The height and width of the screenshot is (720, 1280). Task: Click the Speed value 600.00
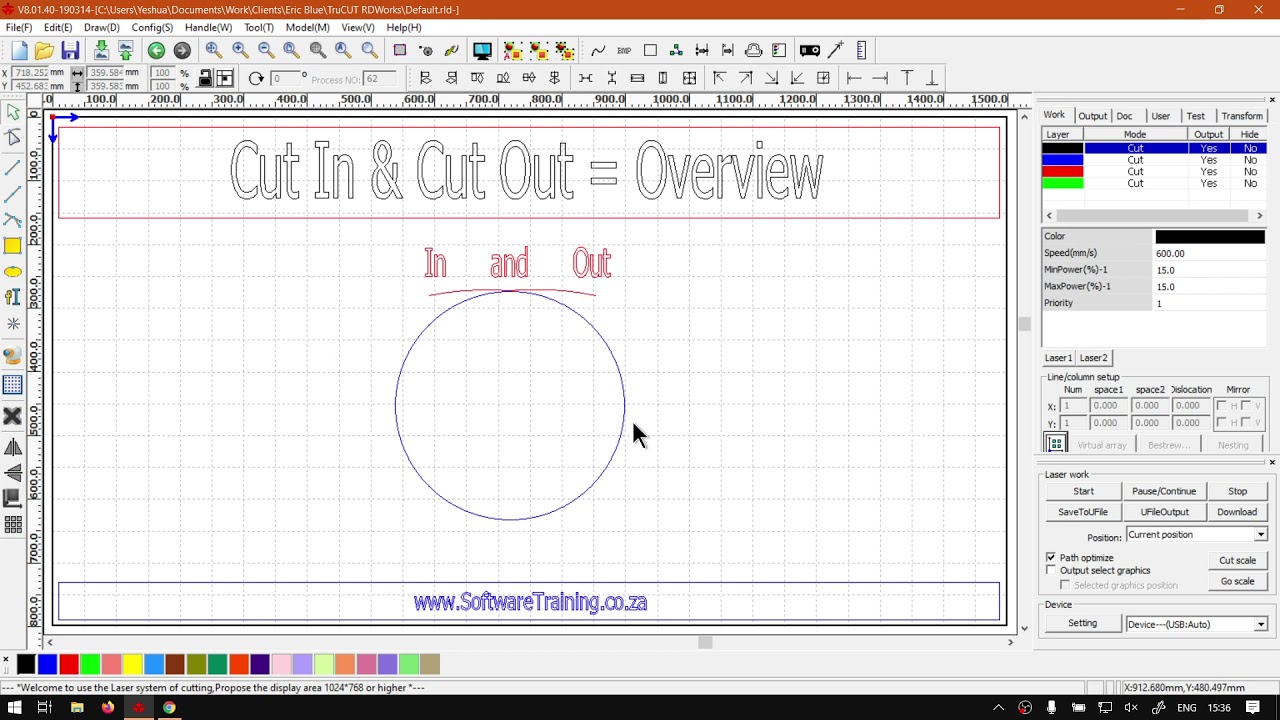pyautogui.click(x=1210, y=254)
